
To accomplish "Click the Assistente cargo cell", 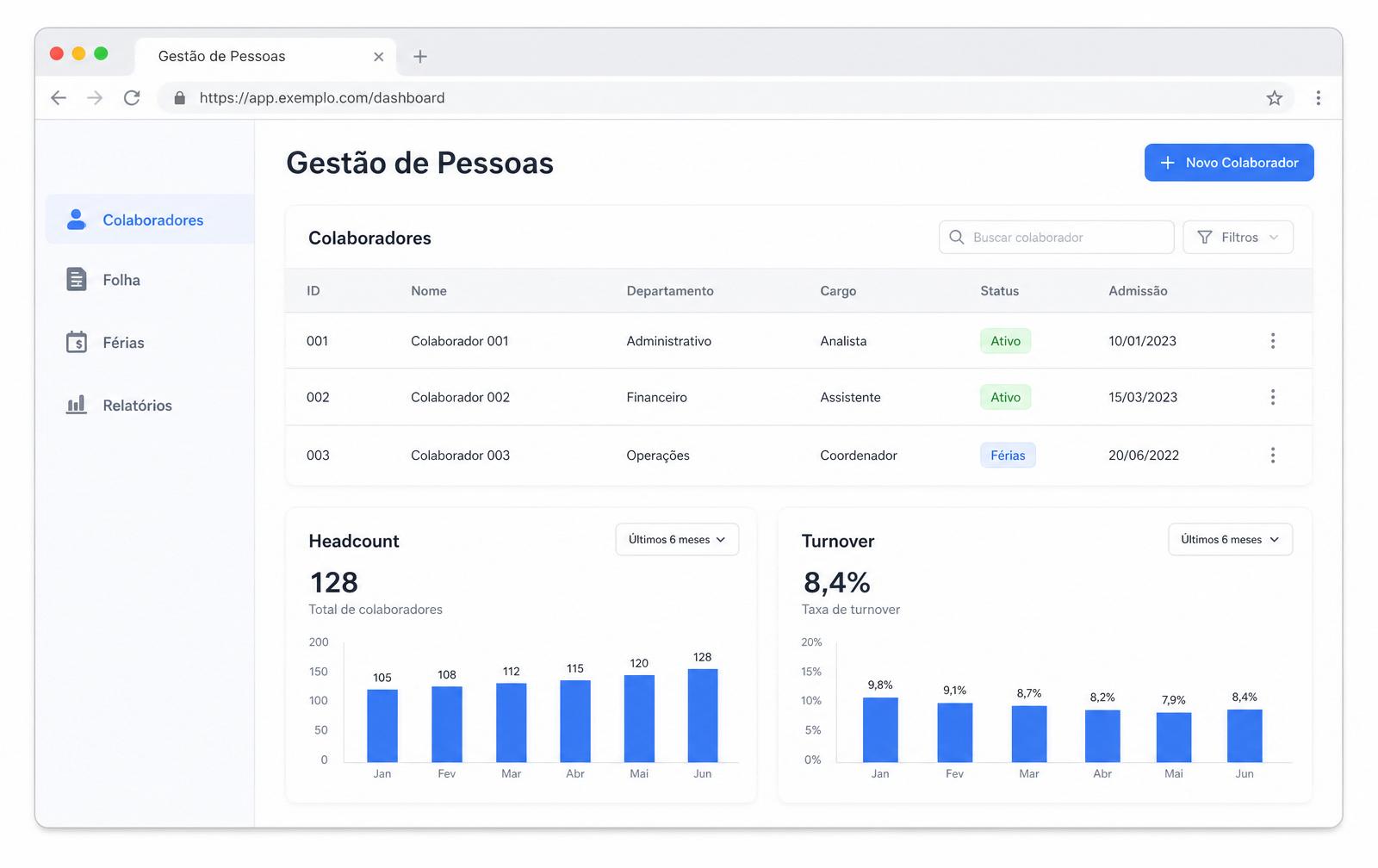I will 850,397.
